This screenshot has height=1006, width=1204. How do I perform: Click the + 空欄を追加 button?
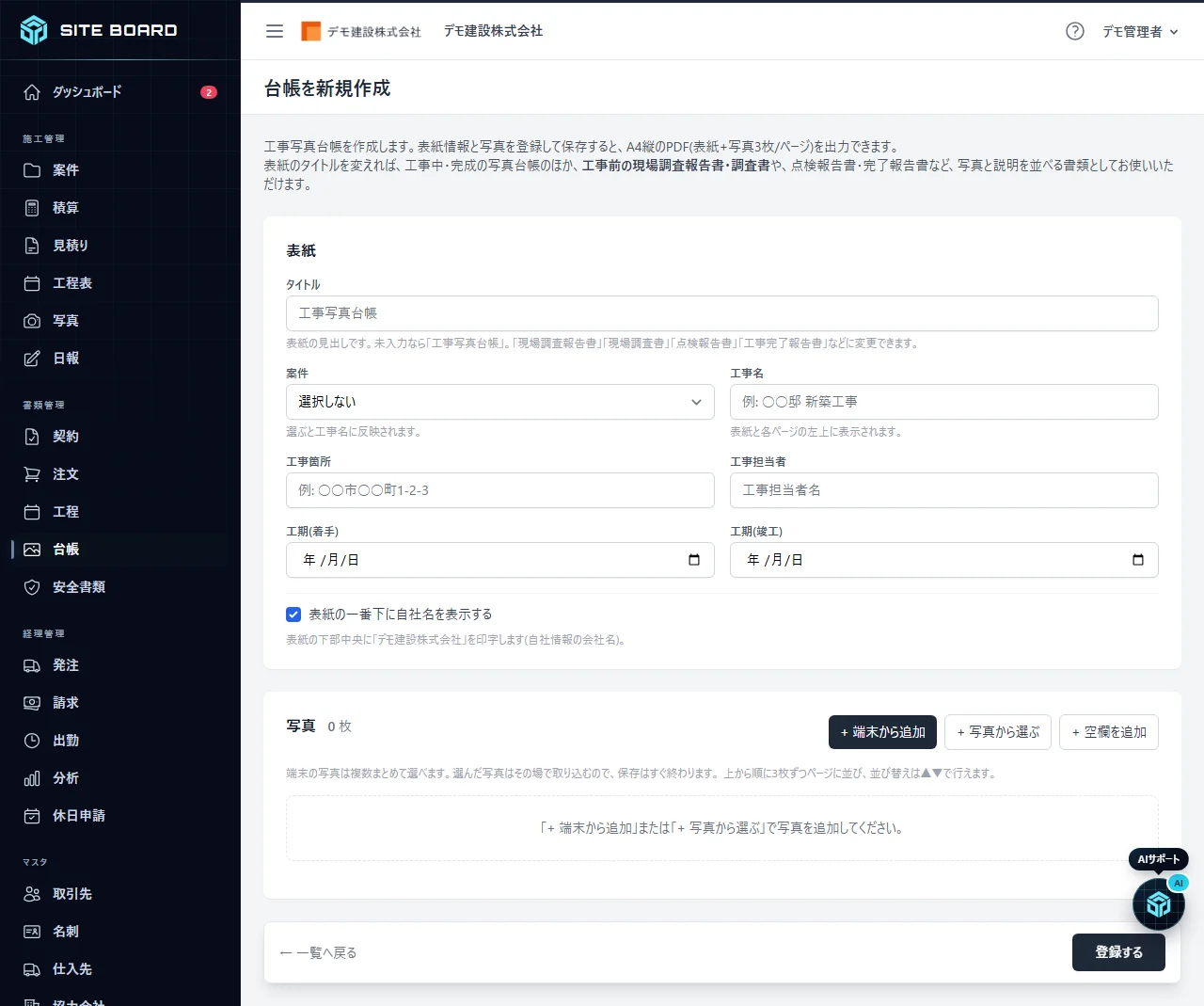click(1109, 732)
